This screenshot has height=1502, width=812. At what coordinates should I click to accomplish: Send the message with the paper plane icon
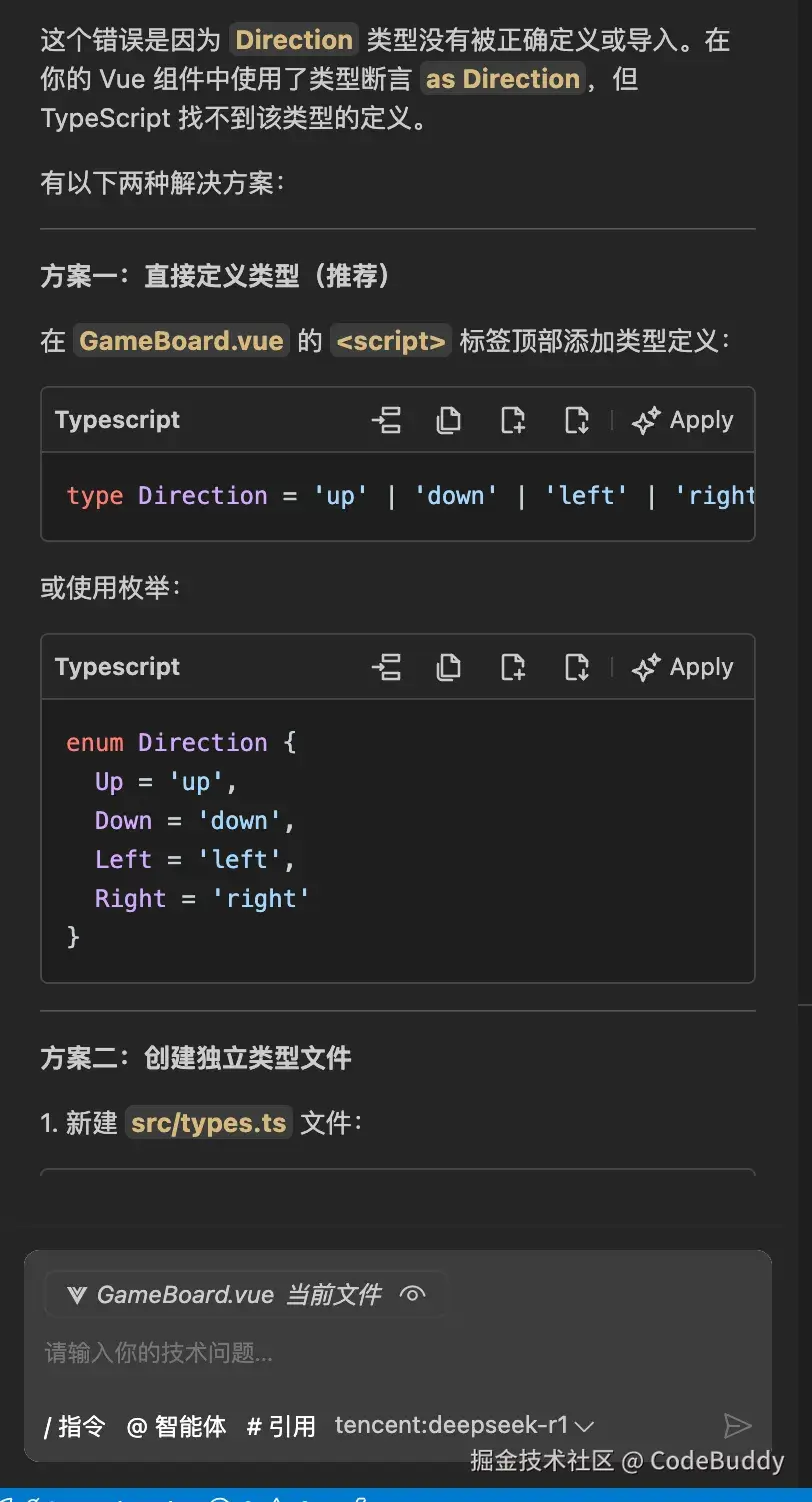click(x=739, y=1425)
